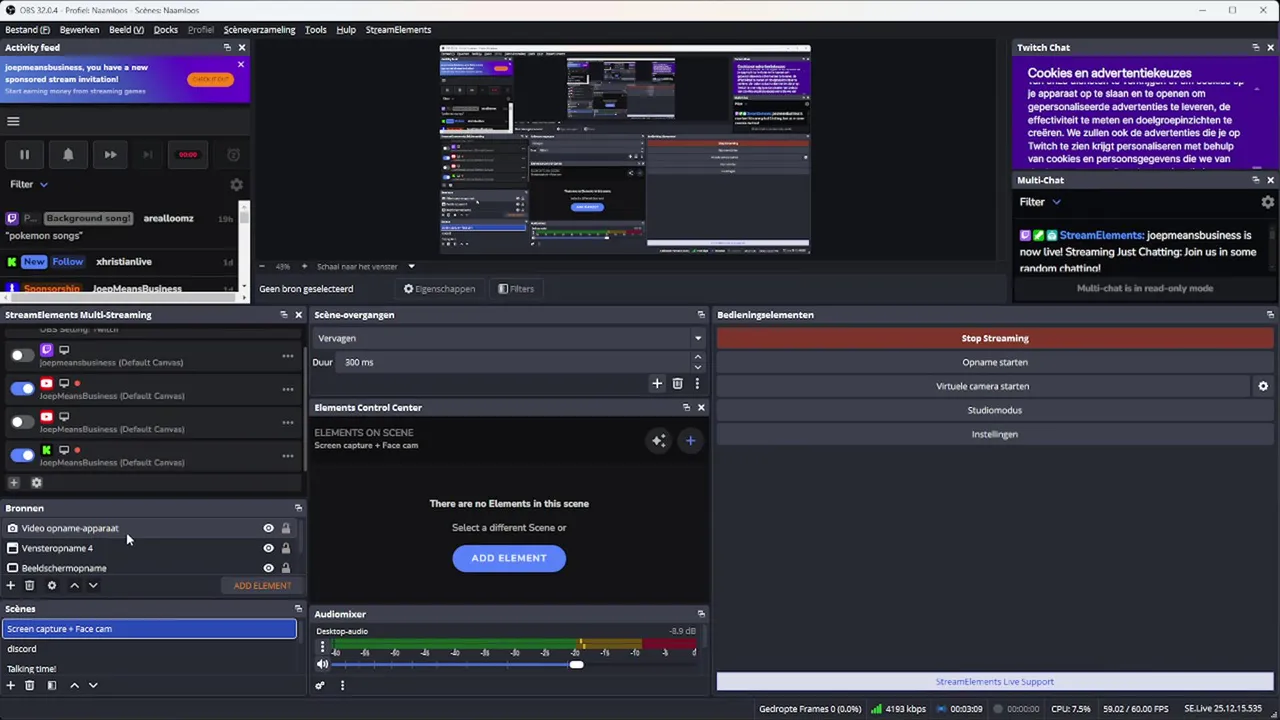The height and width of the screenshot is (720, 1280).
Task: Hide Vensteropname 4 source
Action: [268, 548]
